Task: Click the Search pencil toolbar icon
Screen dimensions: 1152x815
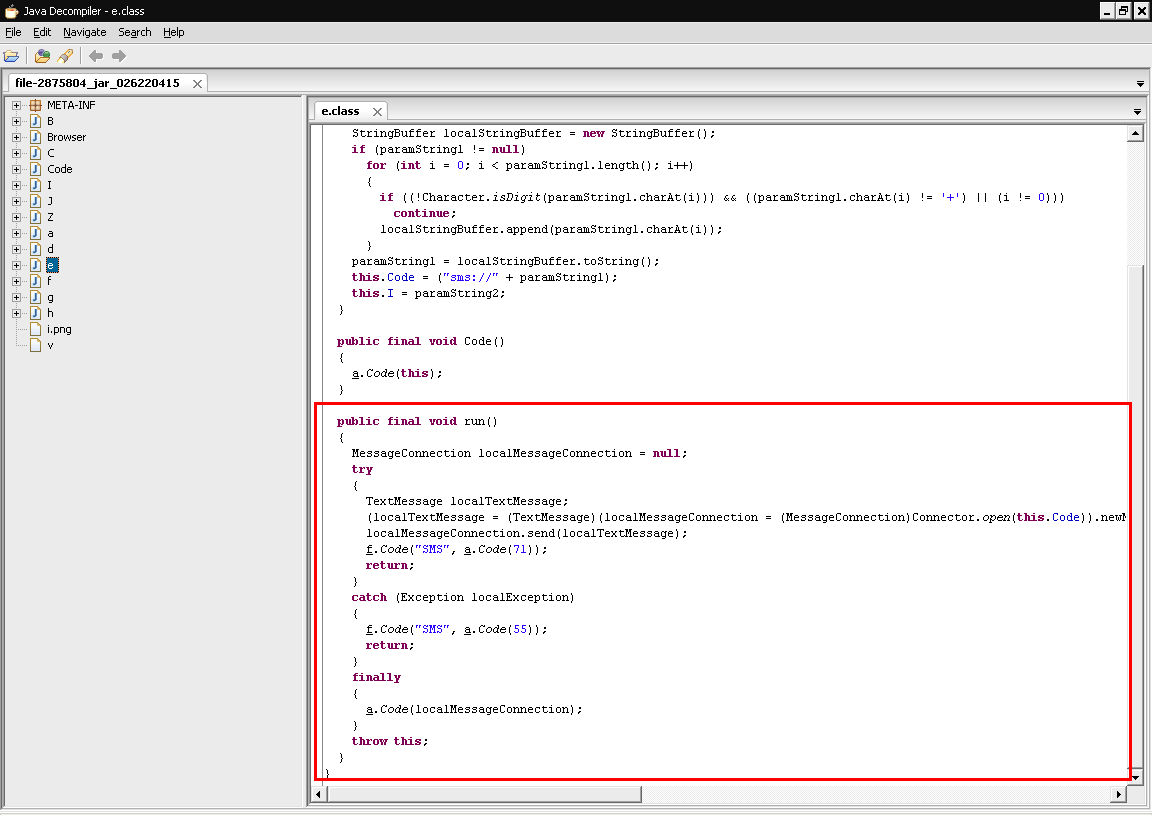Action: click(65, 56)
